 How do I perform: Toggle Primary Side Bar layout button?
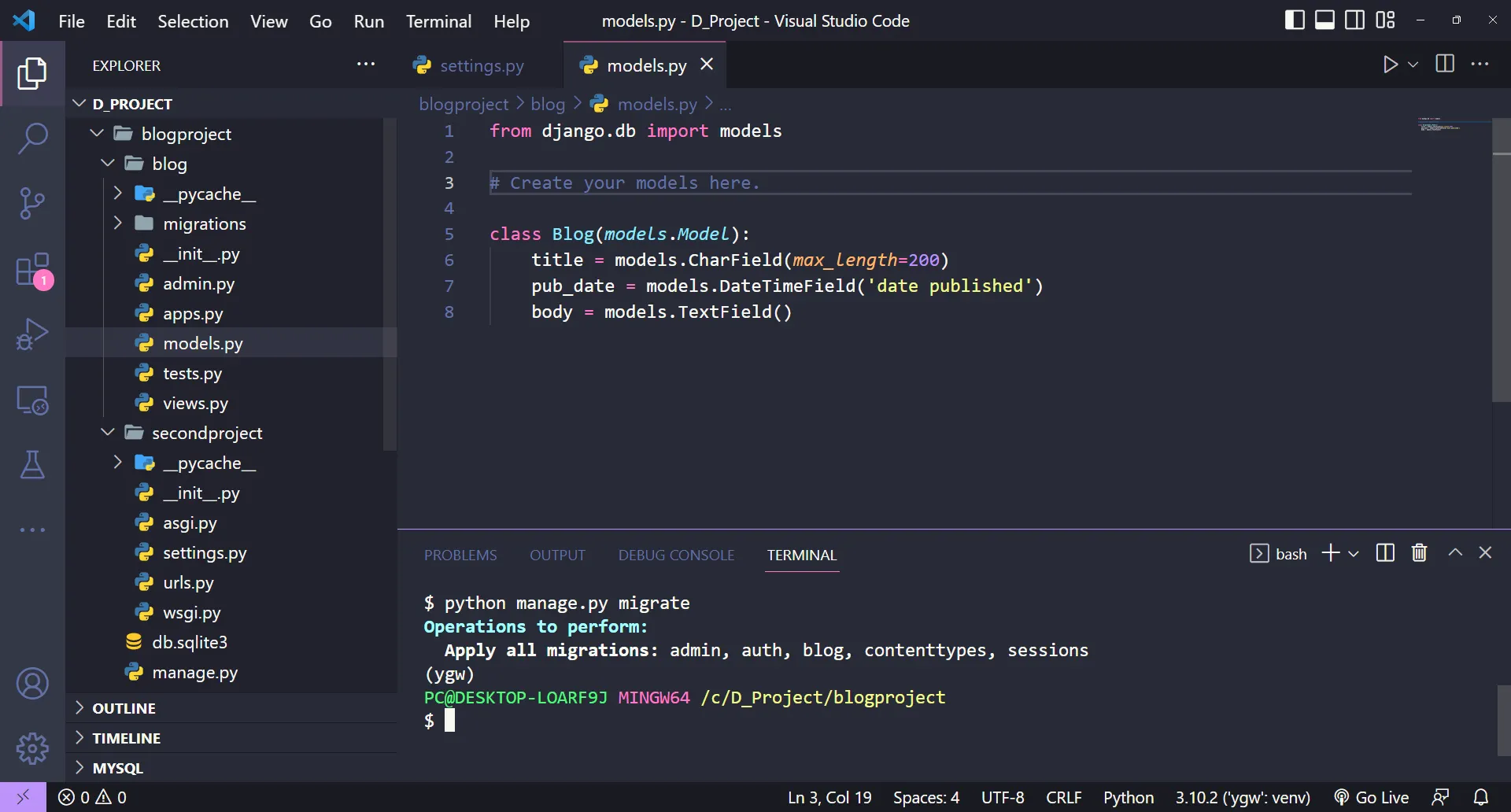pos(1294,20)
